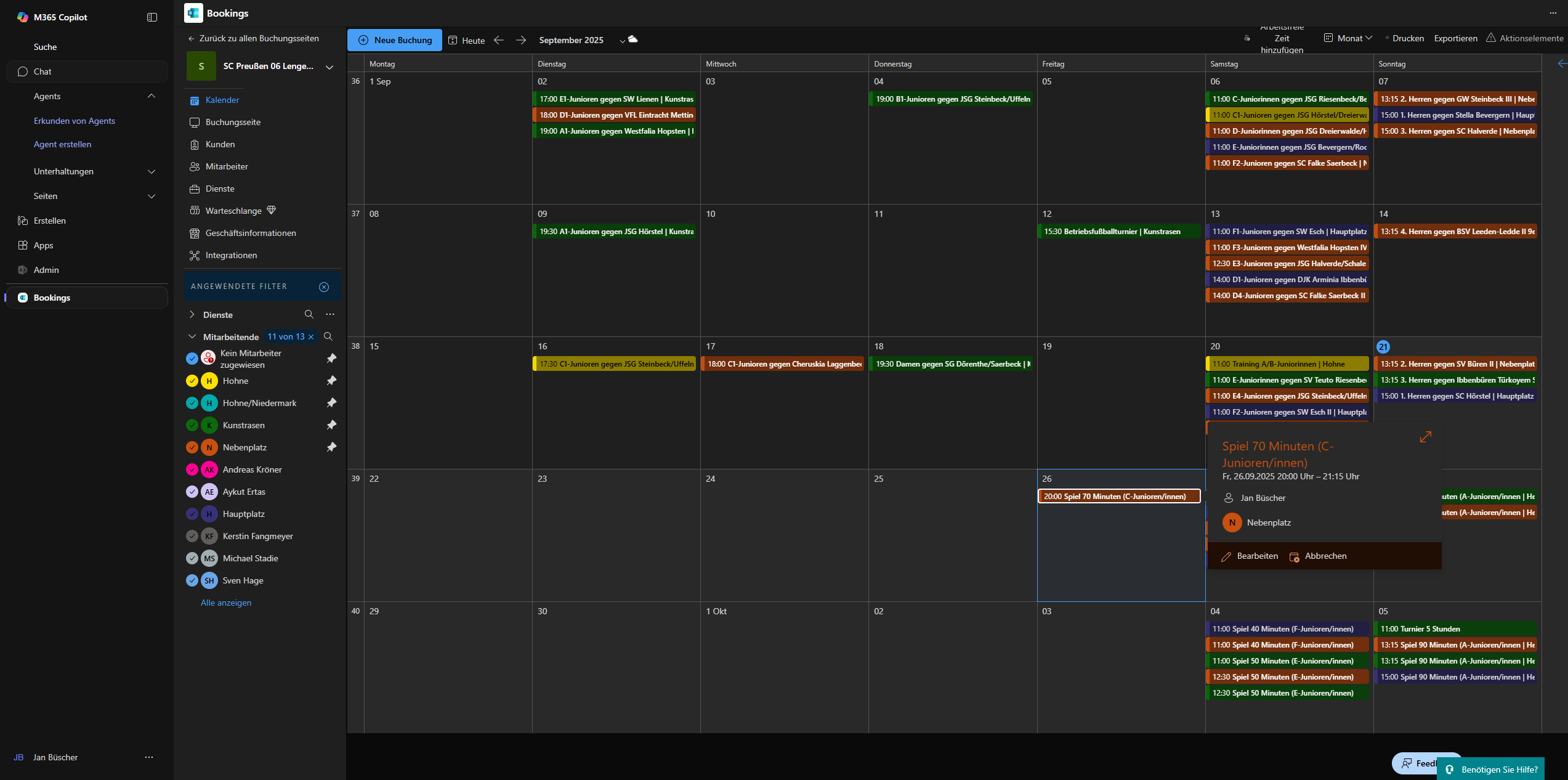Open the Betriebsfußballturnier booking on the 12th
1568x780 pixels.
click(x=1118, y=232)
